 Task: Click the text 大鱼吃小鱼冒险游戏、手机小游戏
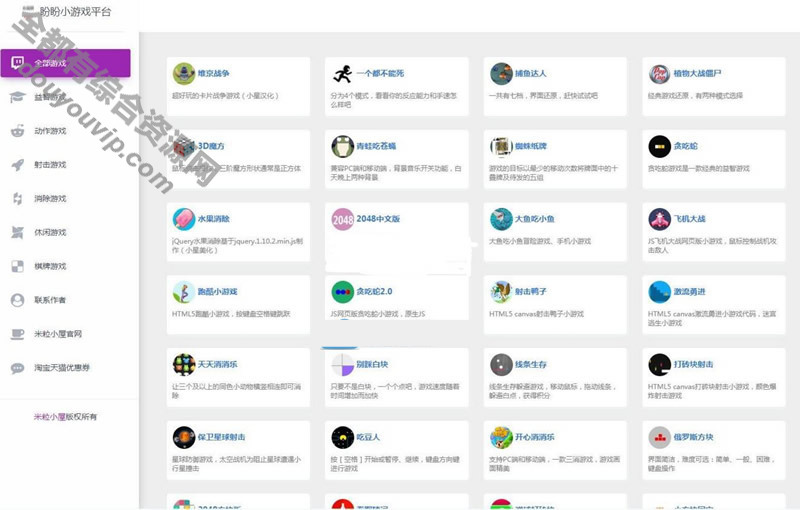click(x=540, y=241)
